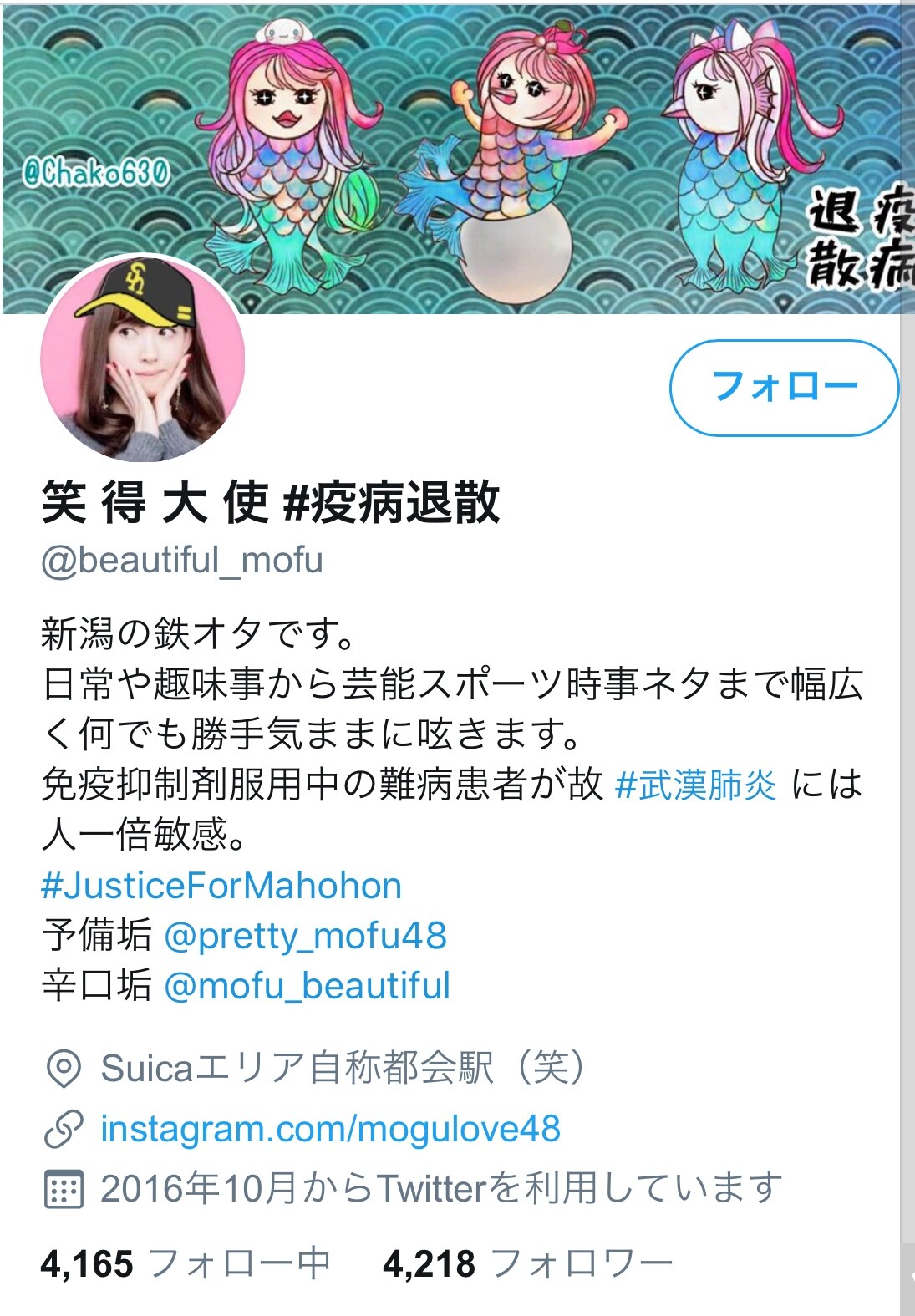This screenshot has height=1316, width=915.
Task: Click the 2016年10月 Twitter join date text
Action: tap(441, 1189)
